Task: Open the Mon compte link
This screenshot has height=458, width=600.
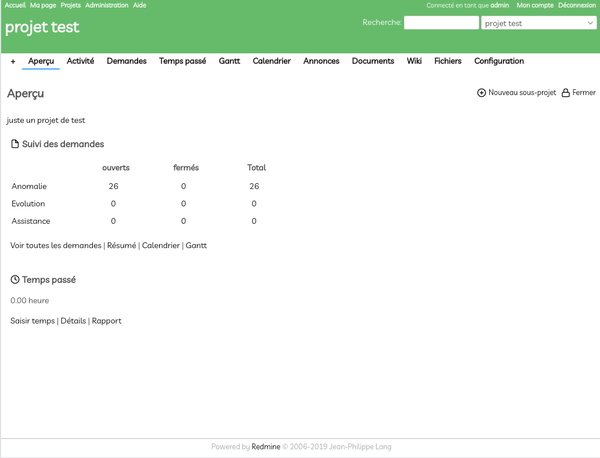Action: click(533, 5)
